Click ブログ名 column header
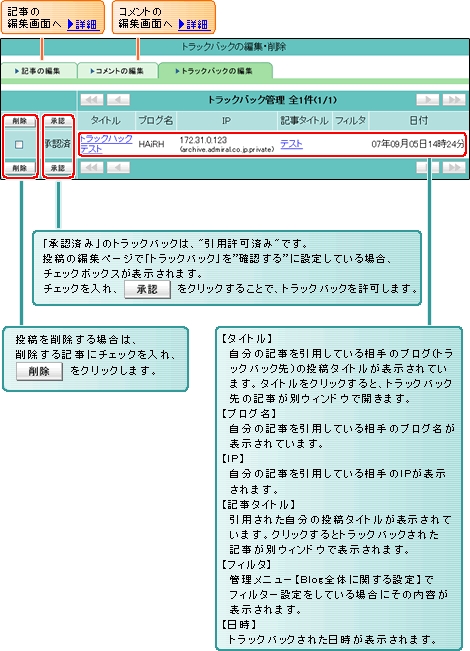Image resolution: width=470 pixels, height=651 pixels. point(156,121)
